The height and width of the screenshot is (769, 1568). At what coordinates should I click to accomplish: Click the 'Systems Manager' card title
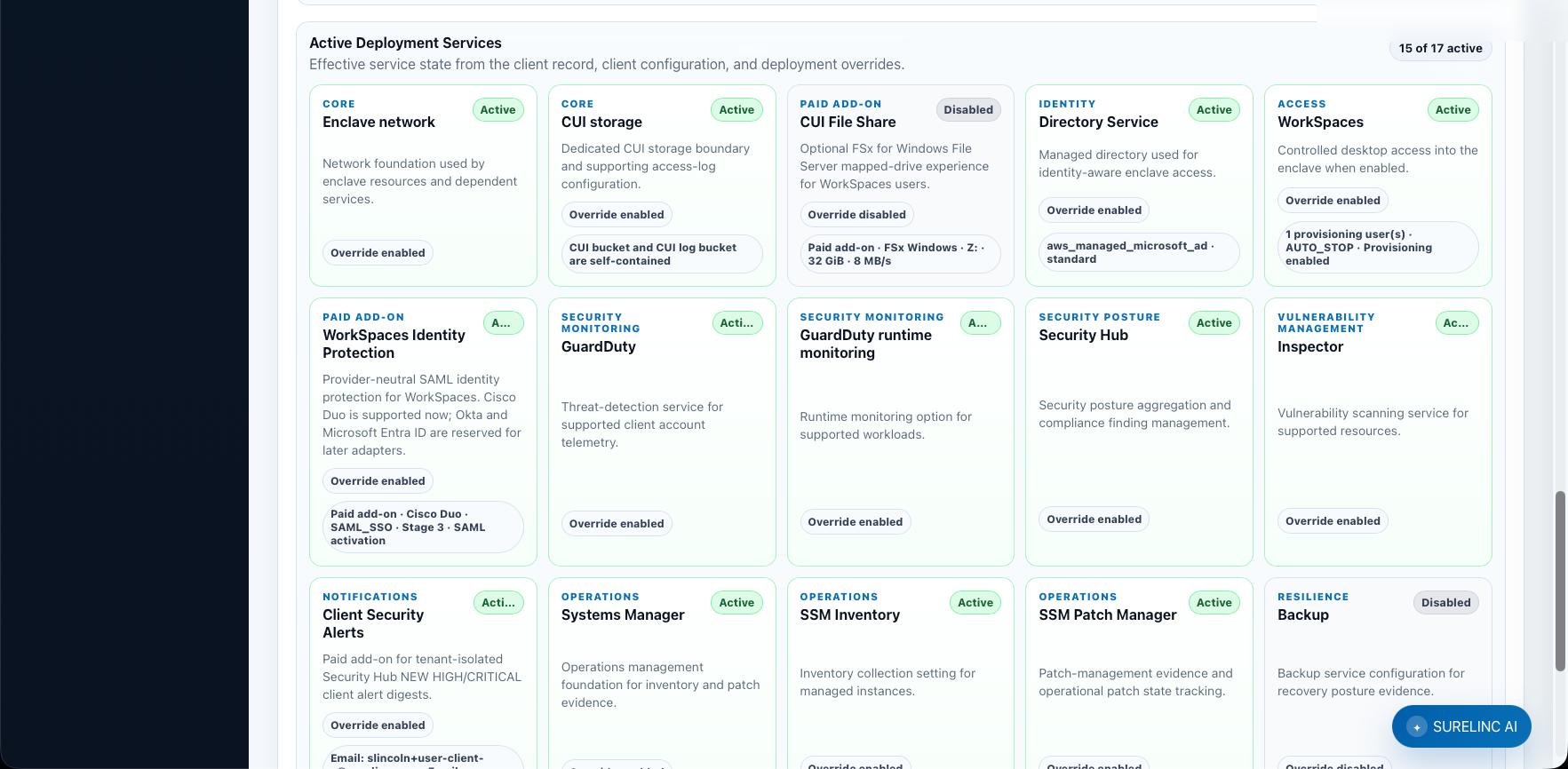pyautogui.click(x=623, y=615)
